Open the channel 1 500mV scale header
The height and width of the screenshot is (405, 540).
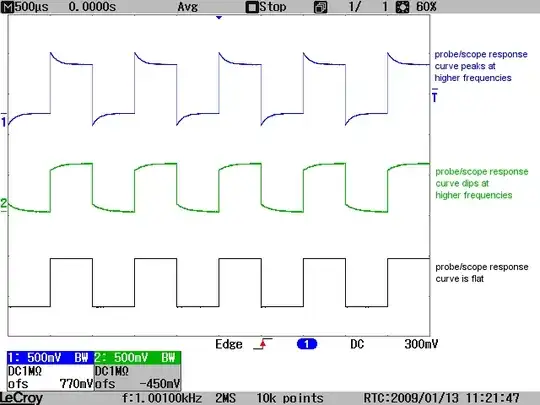coord(50,358)
